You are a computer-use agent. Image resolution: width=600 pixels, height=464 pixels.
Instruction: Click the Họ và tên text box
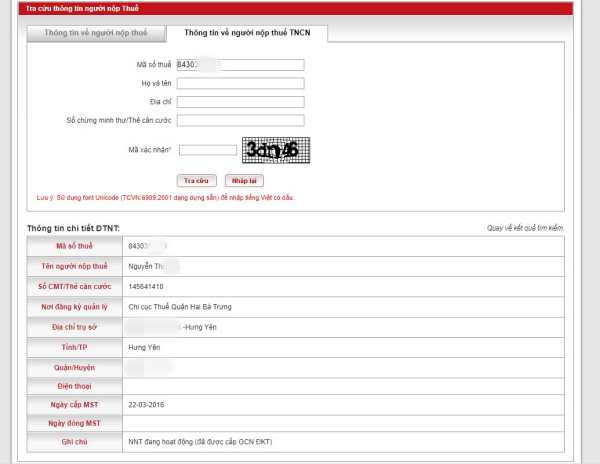[240, 83]
